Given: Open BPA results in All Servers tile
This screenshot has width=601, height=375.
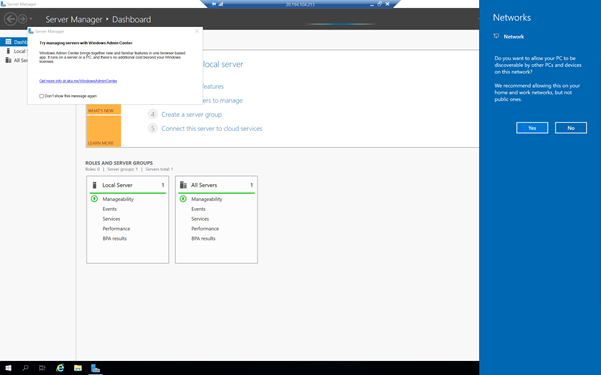Looking at the screenshot, I should [203, 238].
